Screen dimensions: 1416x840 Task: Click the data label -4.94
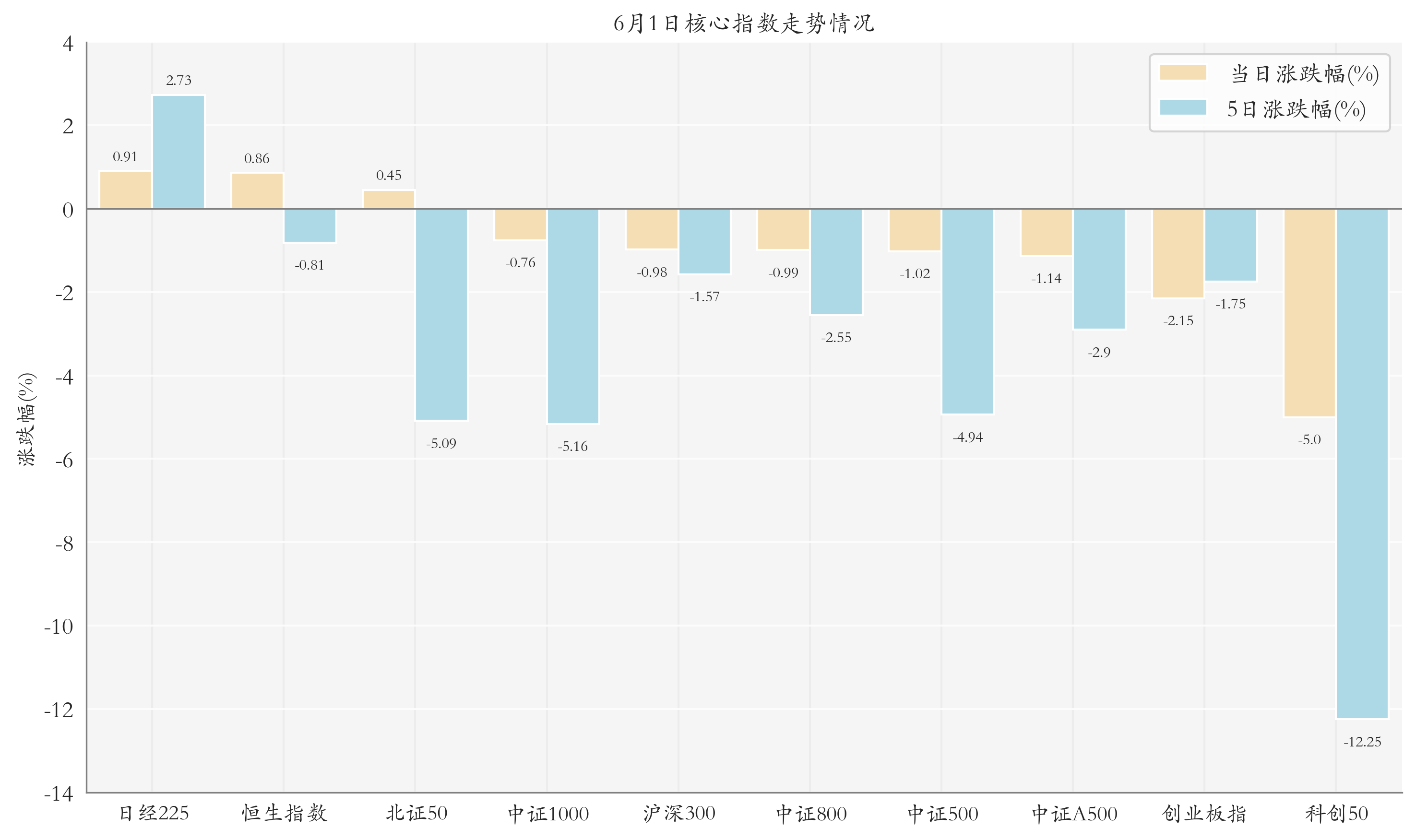tap(967, 437)
